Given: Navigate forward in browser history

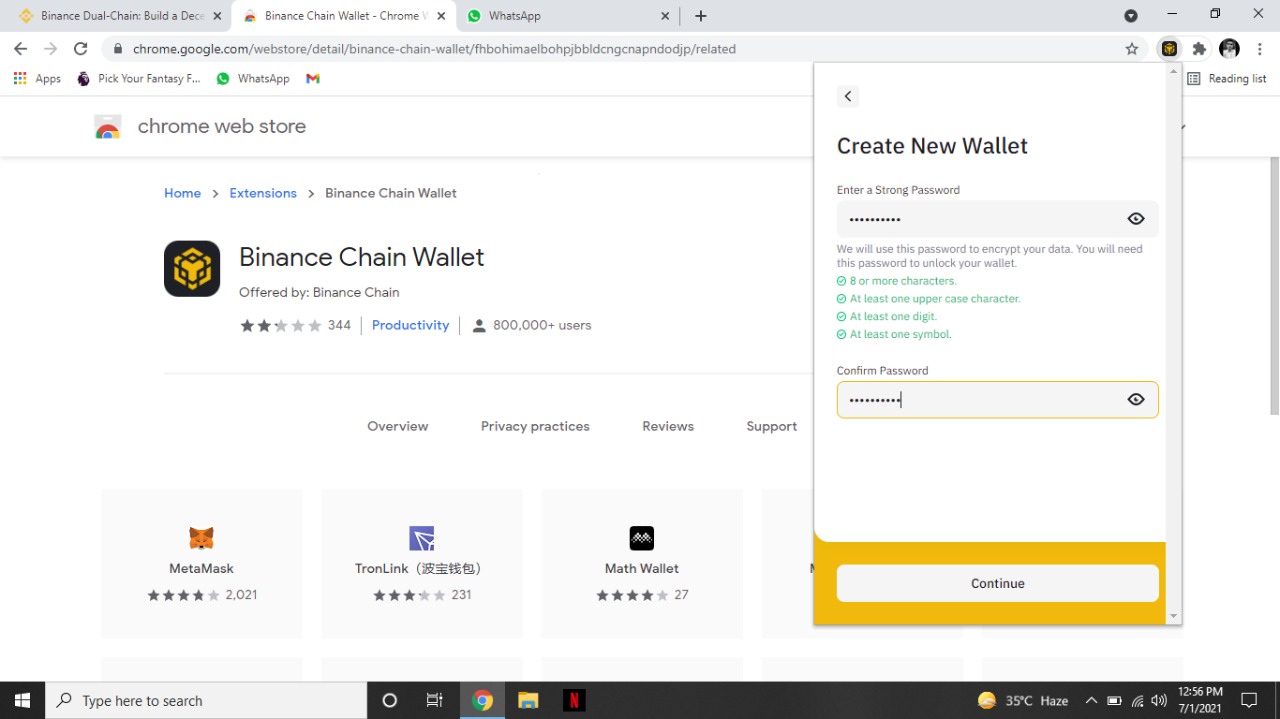Looking at the screenshot, I should point(51,48).
